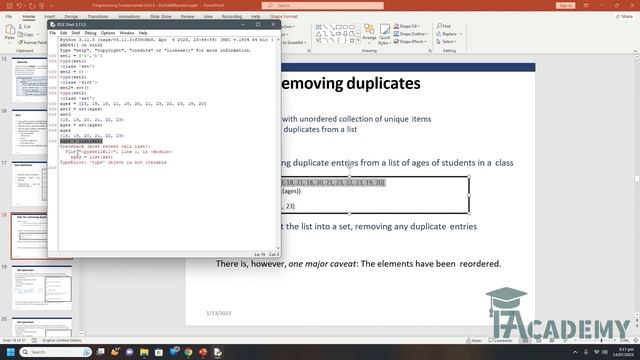The image size is (640, 360).
Task: Open the Arrange tool in Drawing group
Action: point(369,33)
